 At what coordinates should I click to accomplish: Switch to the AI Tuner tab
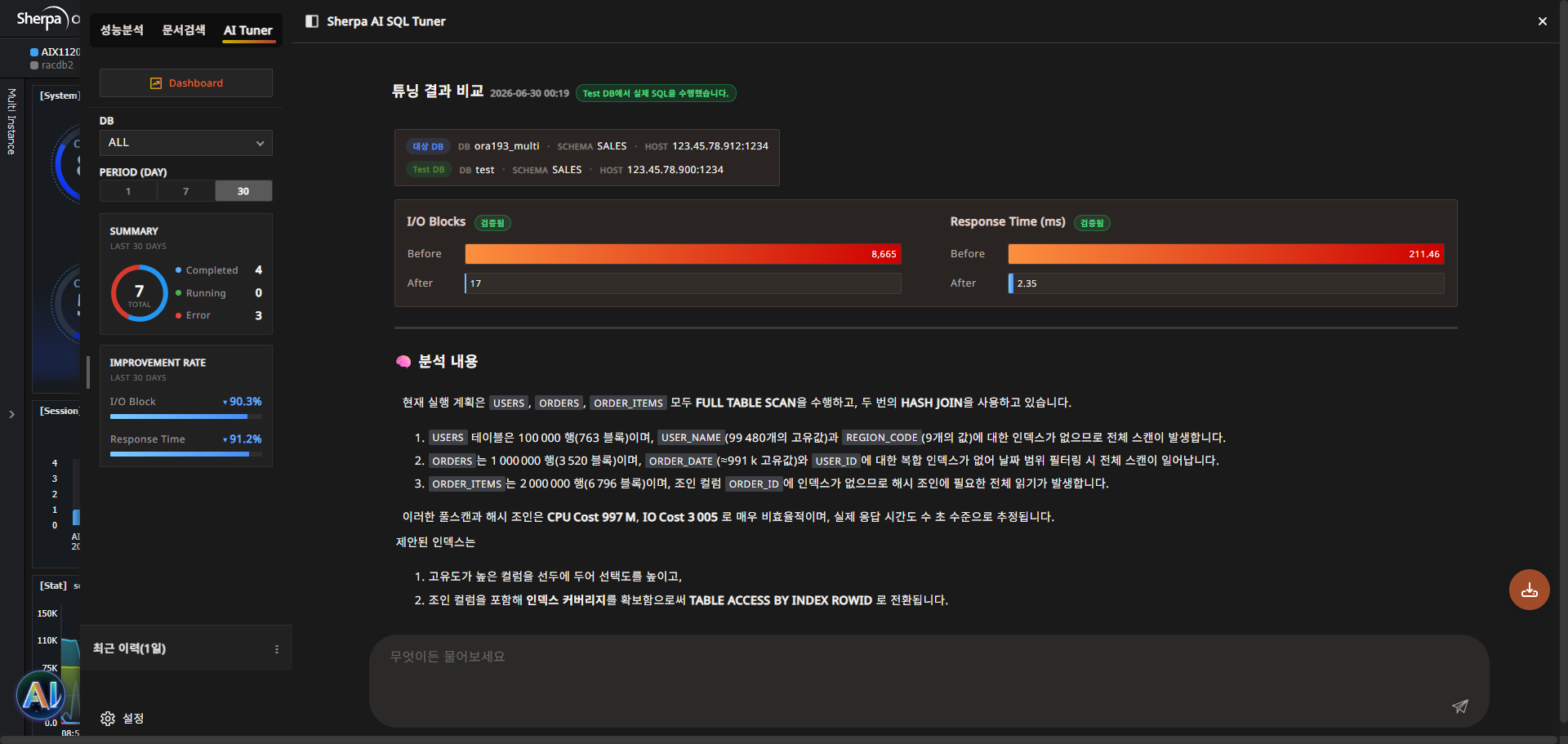point(248,30)
